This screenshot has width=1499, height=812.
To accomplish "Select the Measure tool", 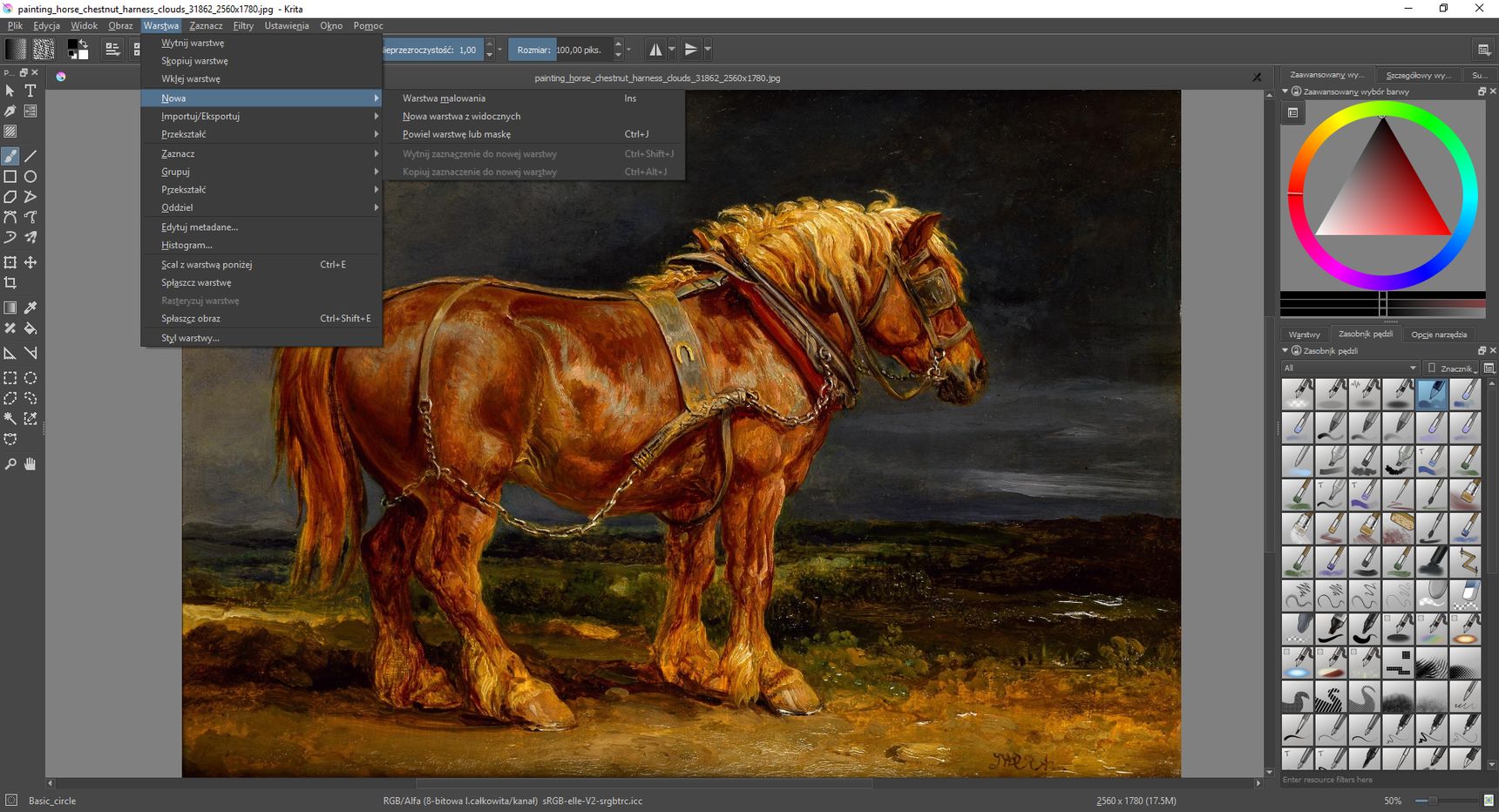I will pos(31,353).
